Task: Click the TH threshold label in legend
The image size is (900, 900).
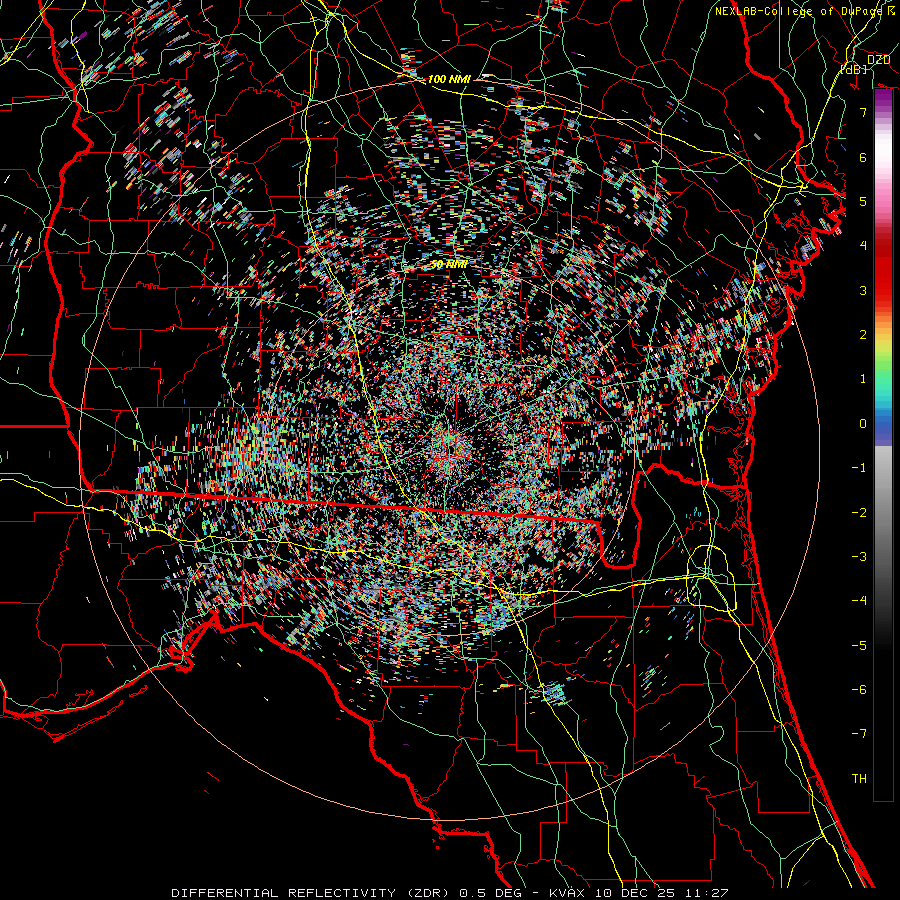Action: [859, 779]
